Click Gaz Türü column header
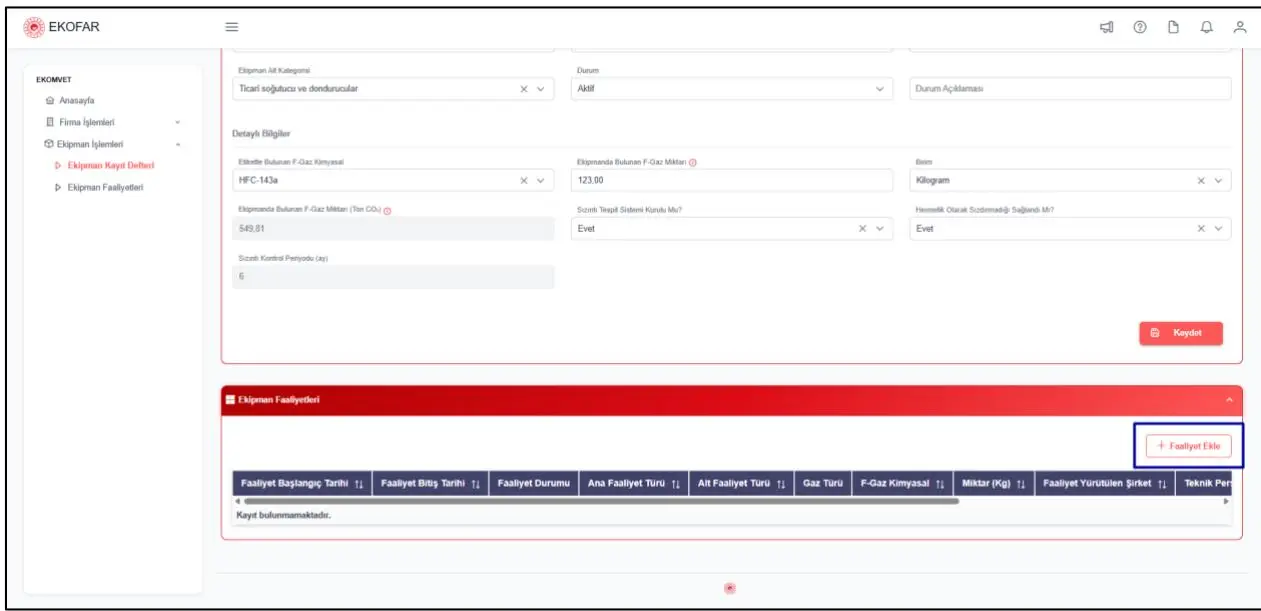Image resolution: width=1261 pixels, height=611 pixels. point(823,484)
